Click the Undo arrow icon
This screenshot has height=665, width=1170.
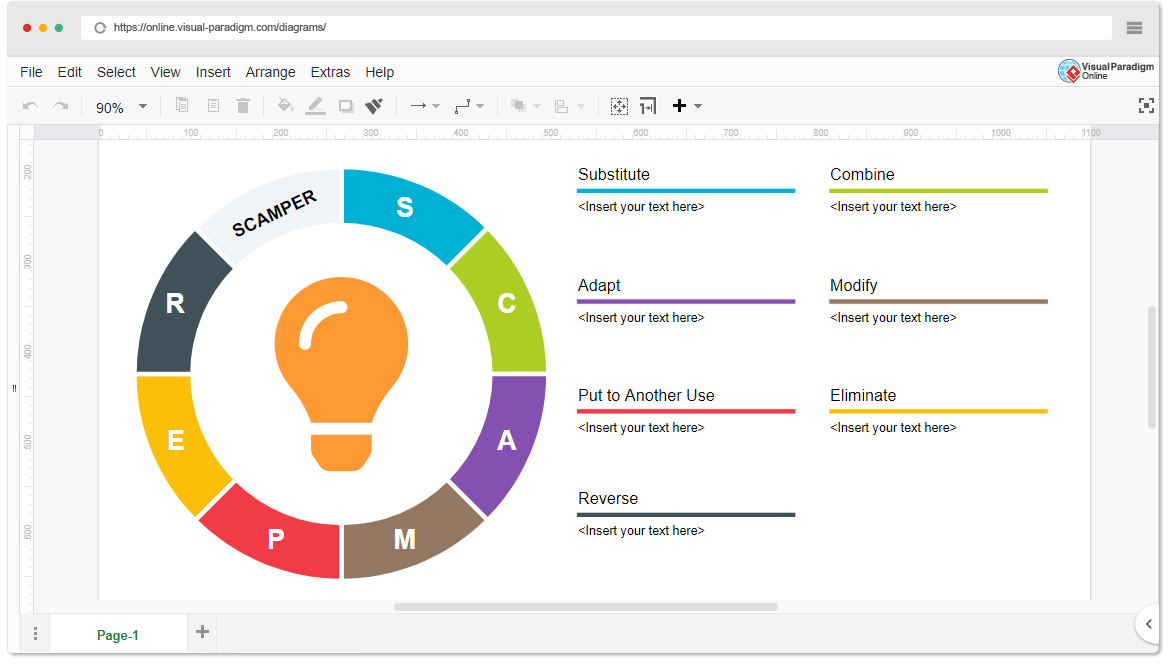click(x=31, y=106)
